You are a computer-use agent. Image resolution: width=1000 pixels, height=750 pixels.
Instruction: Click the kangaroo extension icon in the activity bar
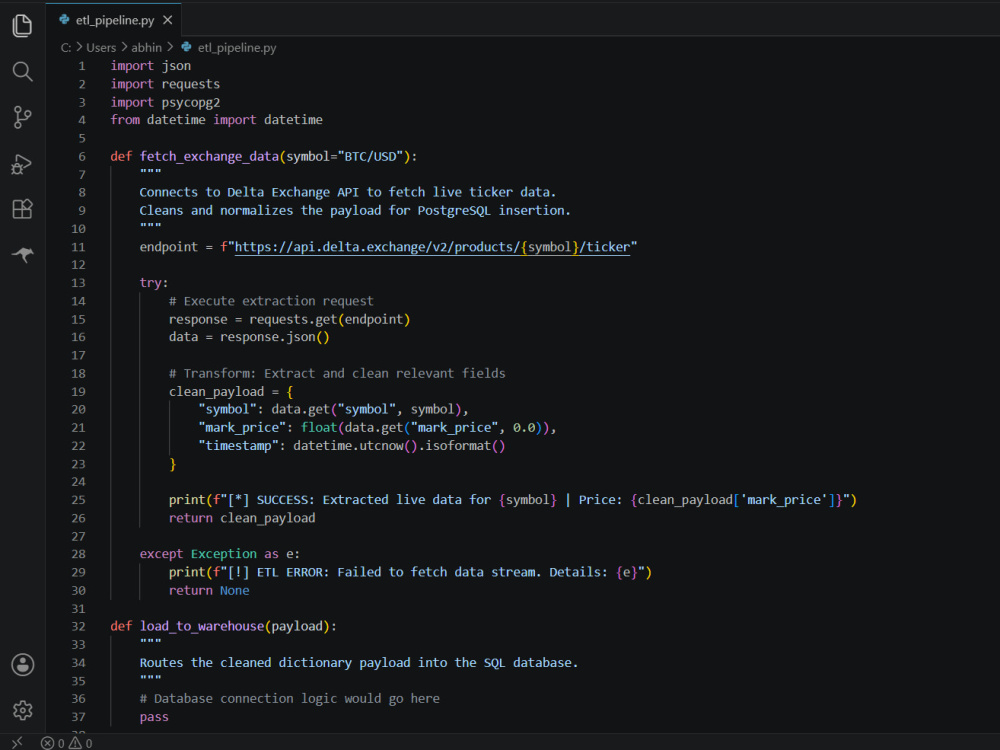[x=22, y=254]
